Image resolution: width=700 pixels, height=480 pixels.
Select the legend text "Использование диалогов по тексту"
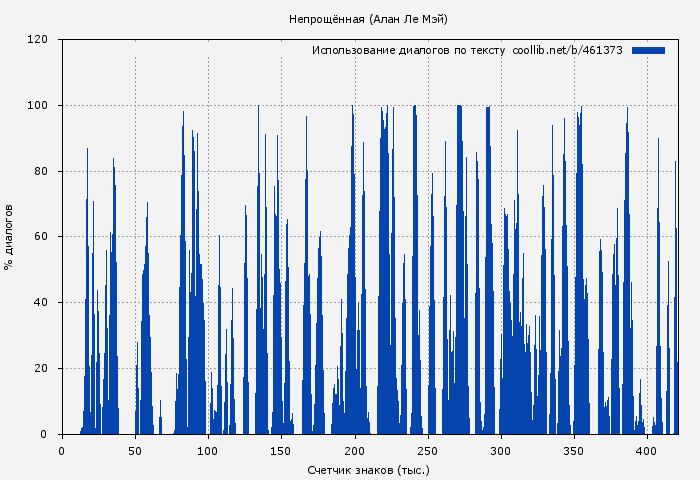click(409, 50)
